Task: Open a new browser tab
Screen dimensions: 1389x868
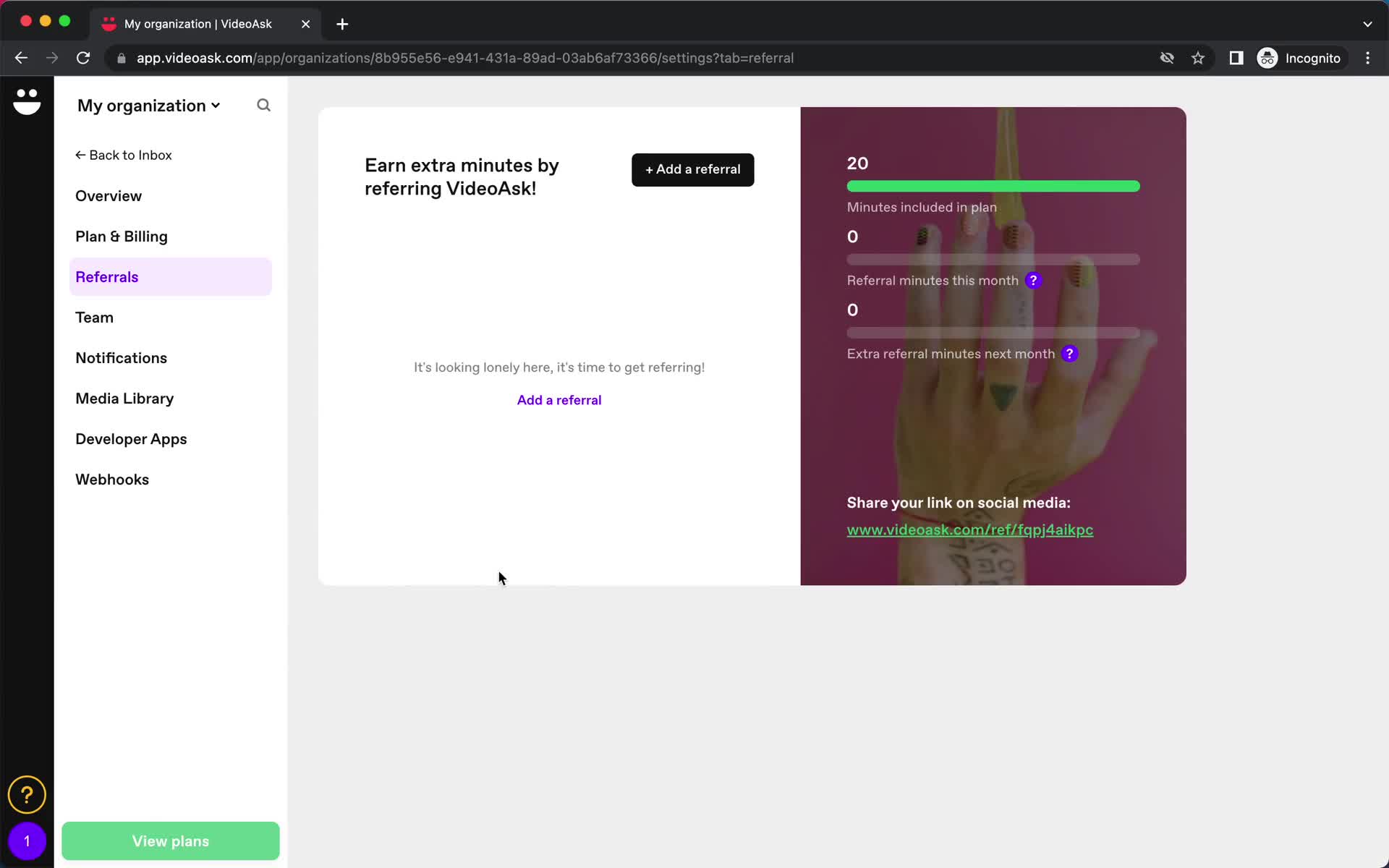Action: pyautogui.click(x=342, y=24)
